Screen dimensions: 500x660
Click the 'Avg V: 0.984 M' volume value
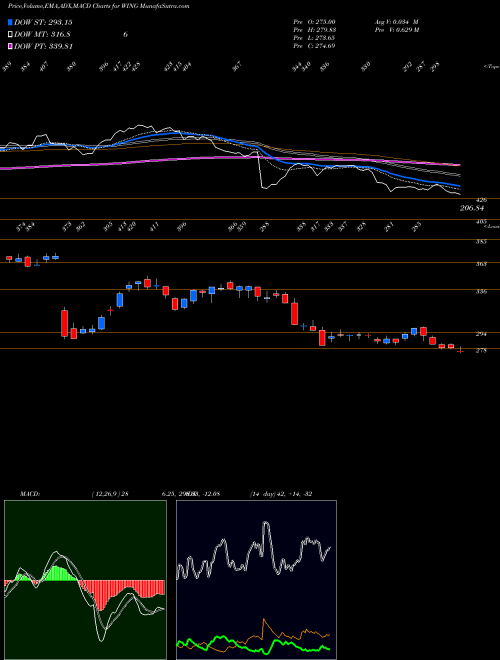(x=396, y=22)
